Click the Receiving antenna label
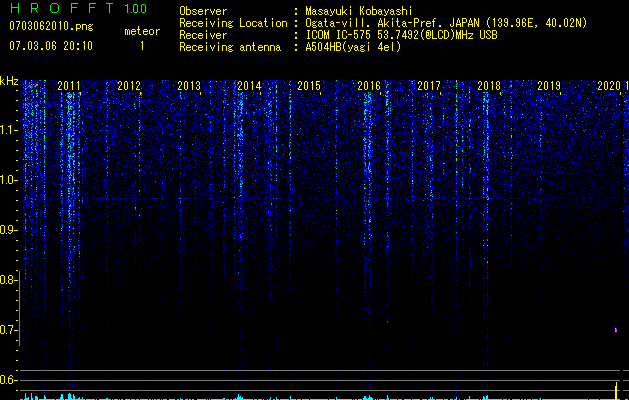629x400 pixels. point(230,47)
